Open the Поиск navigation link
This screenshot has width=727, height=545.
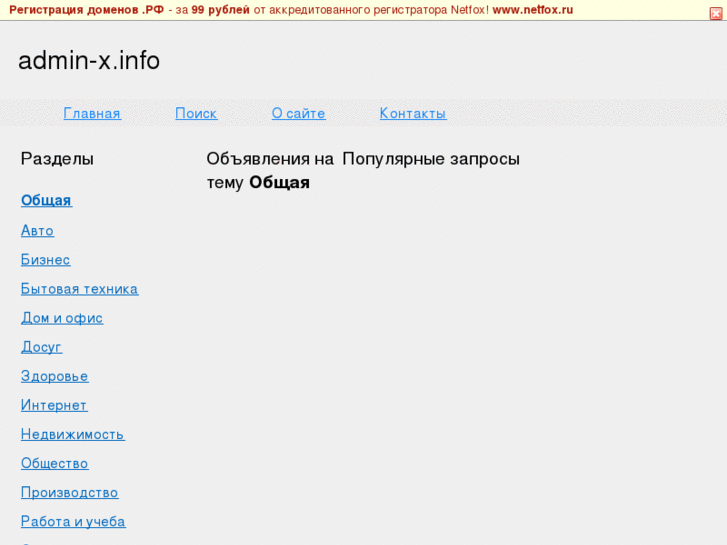coord(196,113)
